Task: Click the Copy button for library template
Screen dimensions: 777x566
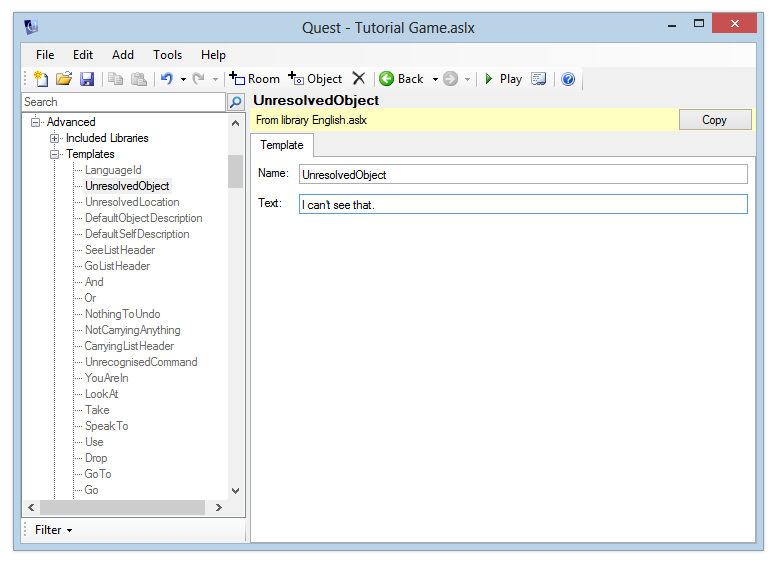Action: (715, 120)
